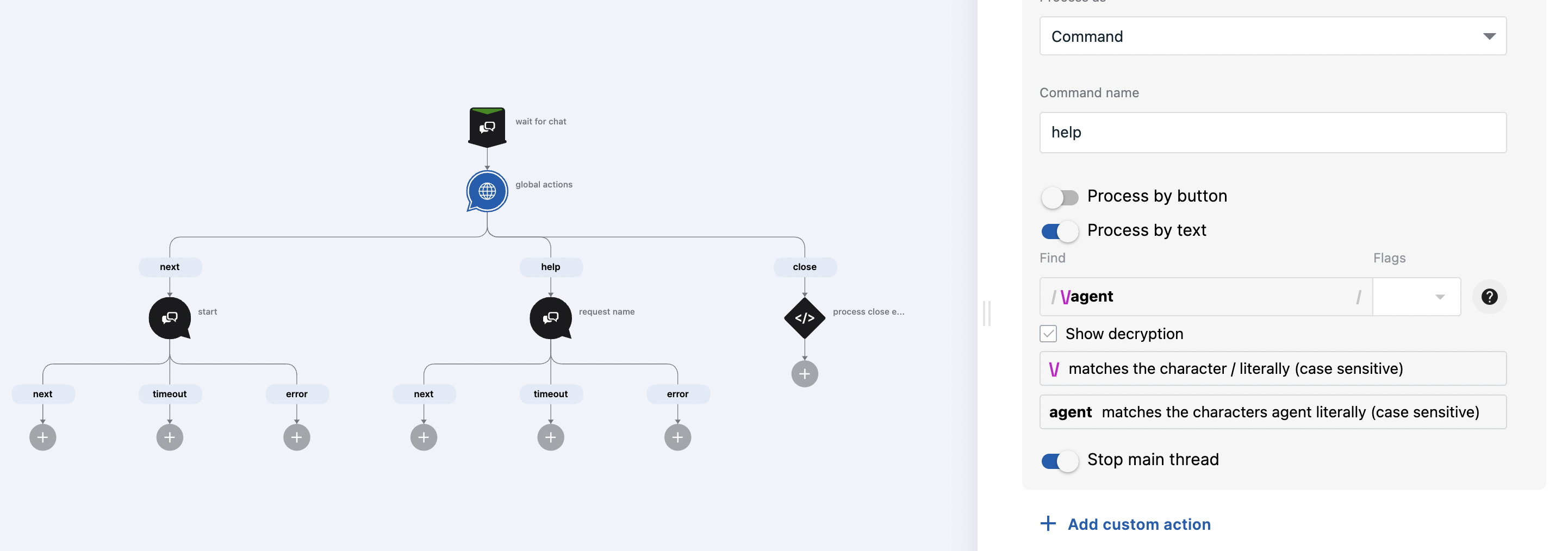This screenshot has height=551, width=1568.
Task: Click the 'start' node label
Action: (x=207, y=311)
